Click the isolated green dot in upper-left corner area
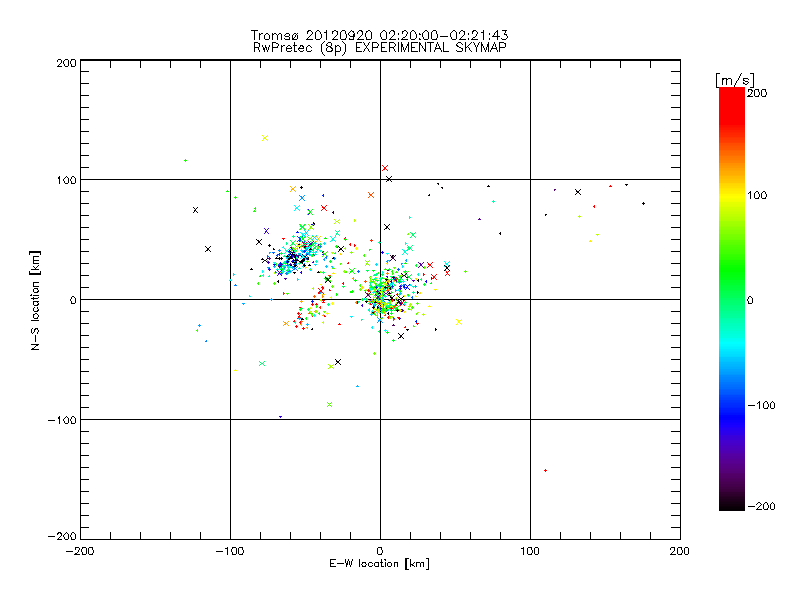 (x=185, y=161)
